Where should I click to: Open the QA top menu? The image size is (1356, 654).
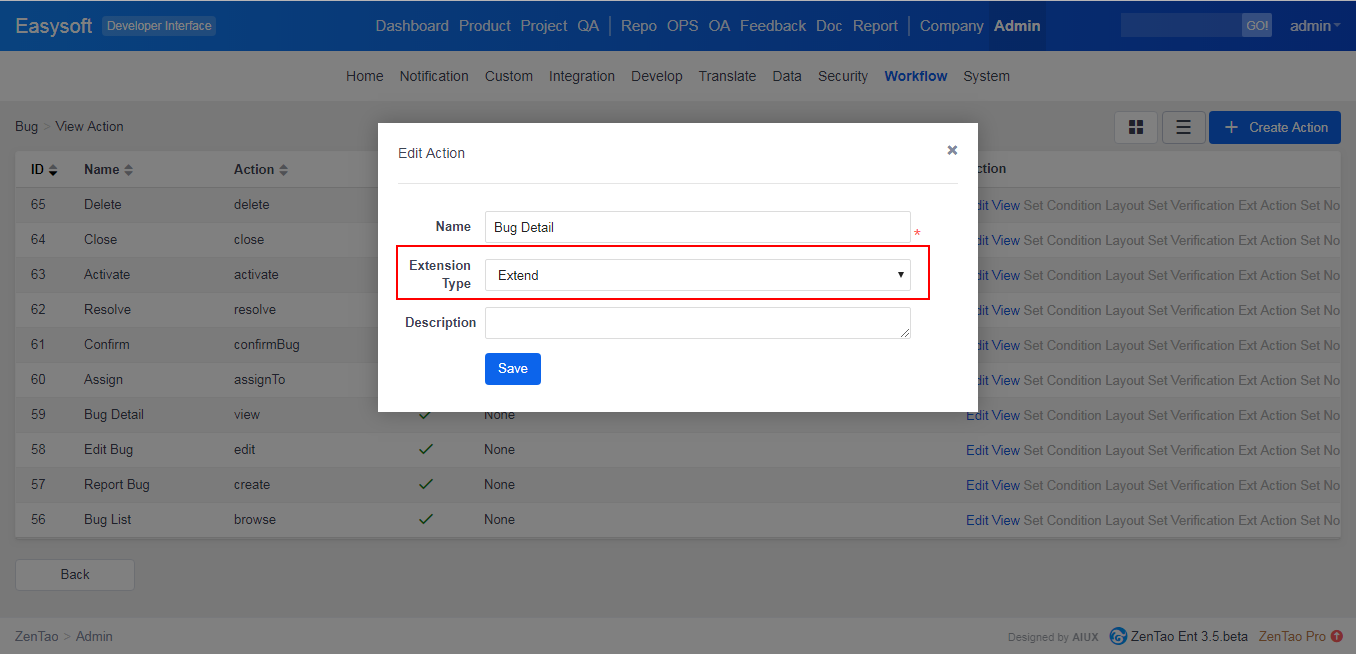(x=588, y=26)
